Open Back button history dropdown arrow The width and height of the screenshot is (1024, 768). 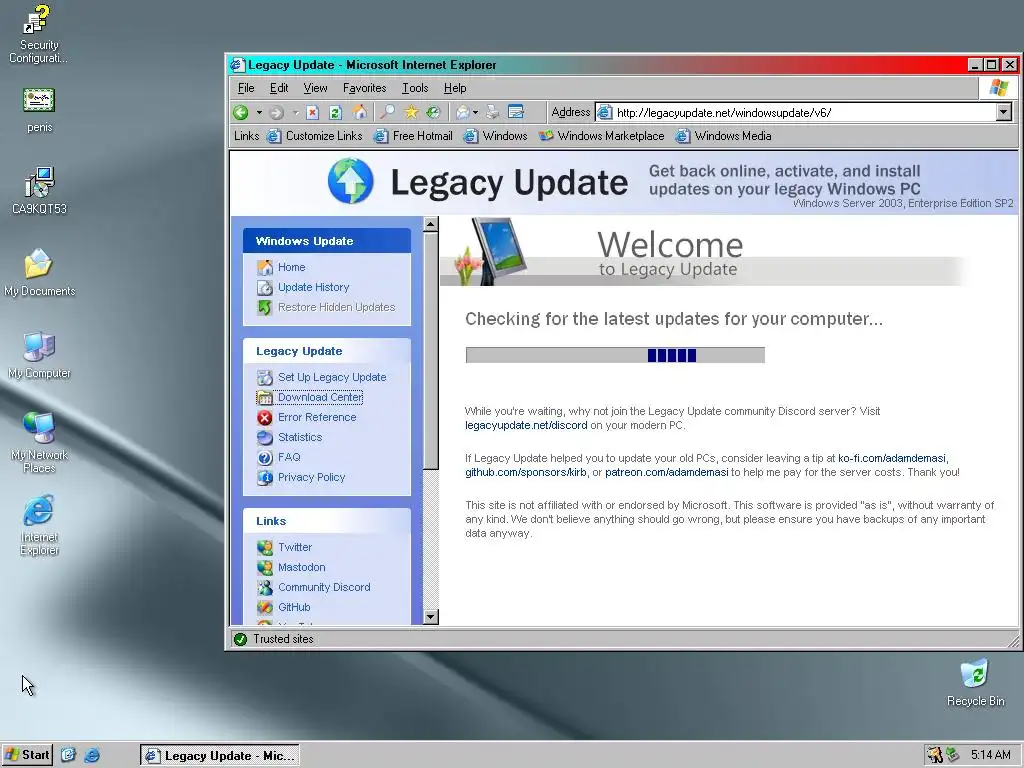pos(259,112)
